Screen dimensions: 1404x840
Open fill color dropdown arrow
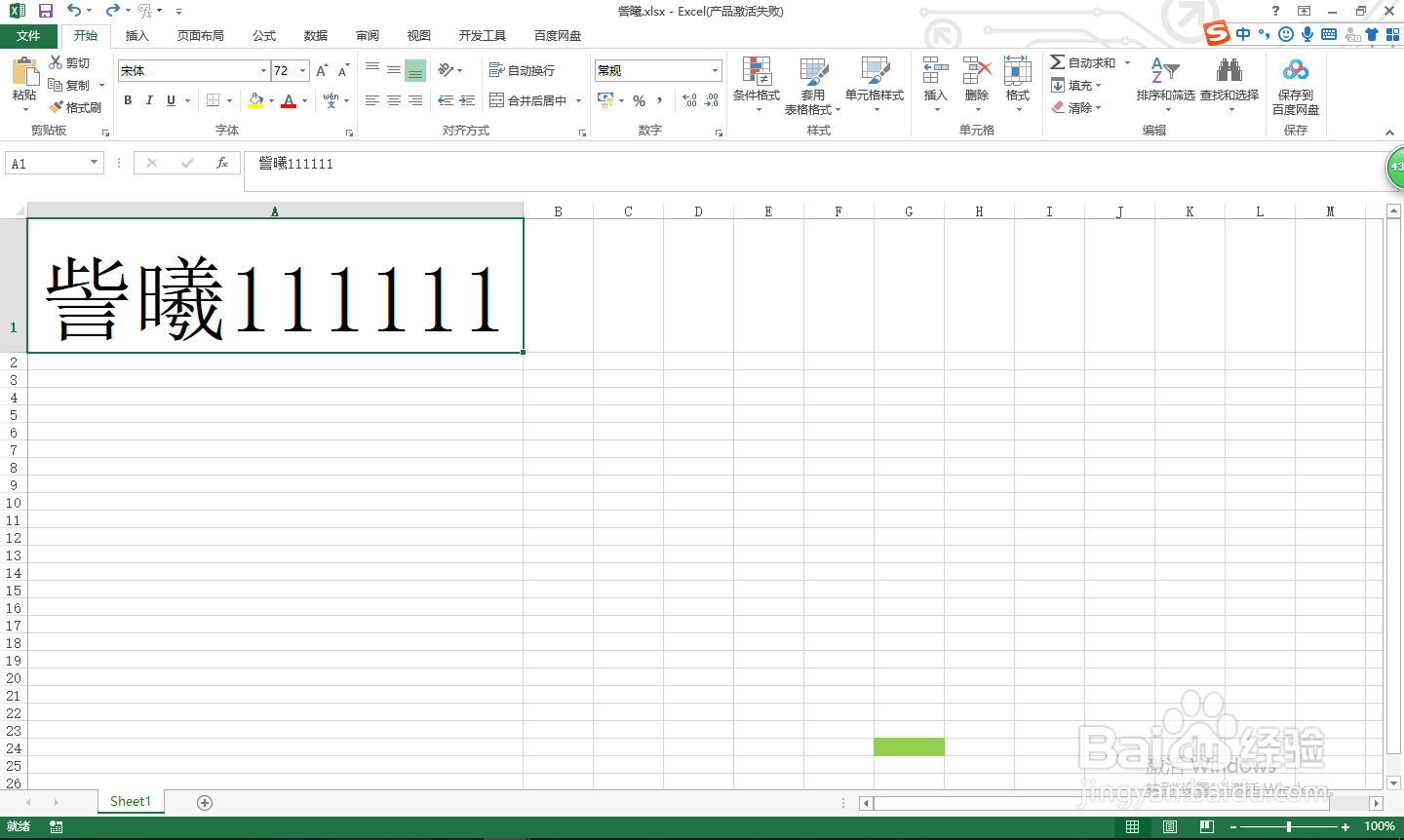tap(271, 100)
